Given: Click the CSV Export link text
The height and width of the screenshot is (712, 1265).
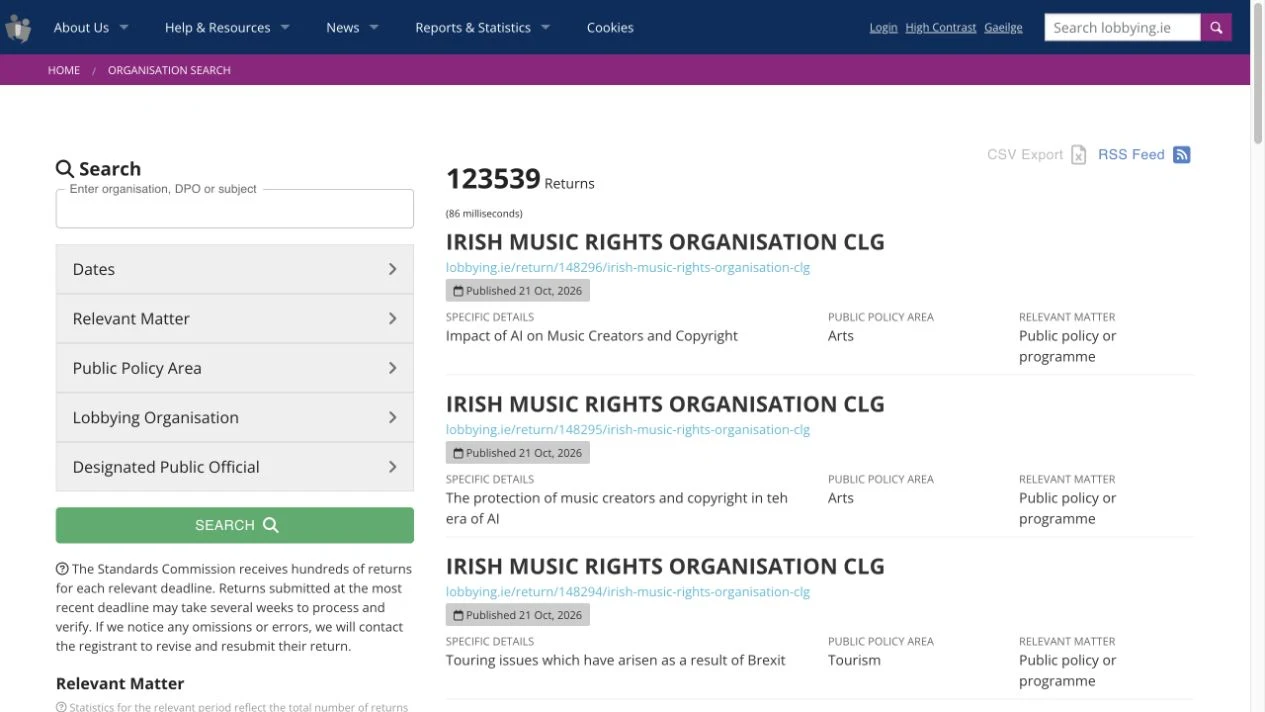Looking at the screenshot, I should tap(1025, 155).
